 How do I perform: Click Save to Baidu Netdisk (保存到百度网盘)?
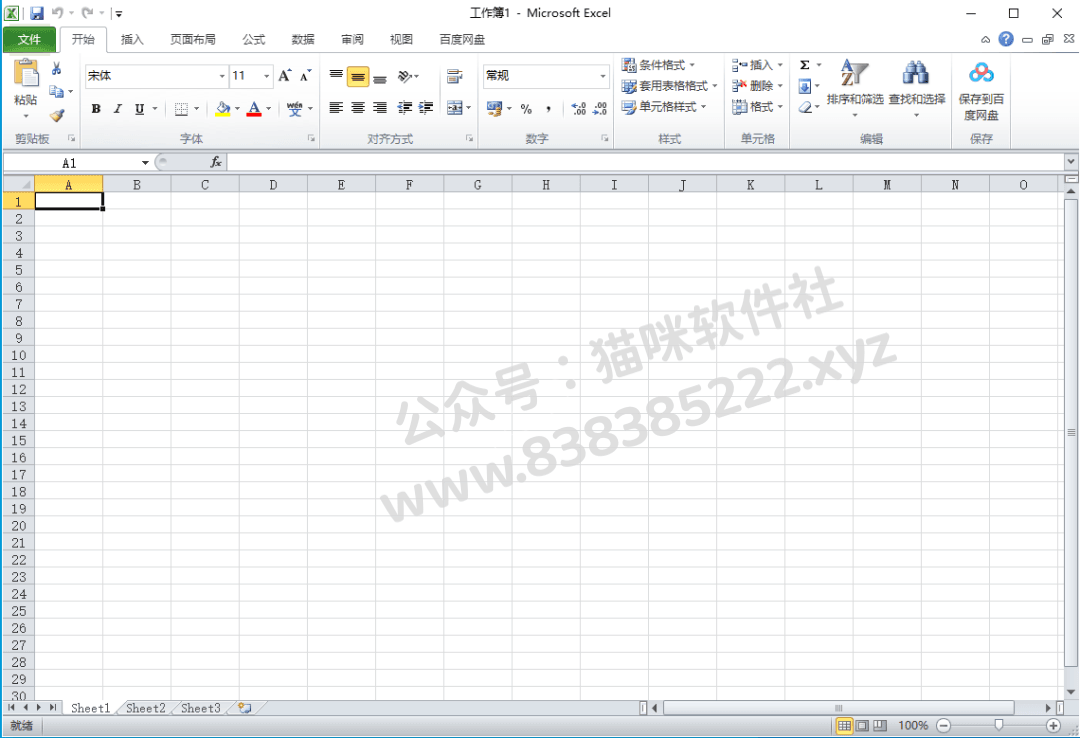[982, 90]
